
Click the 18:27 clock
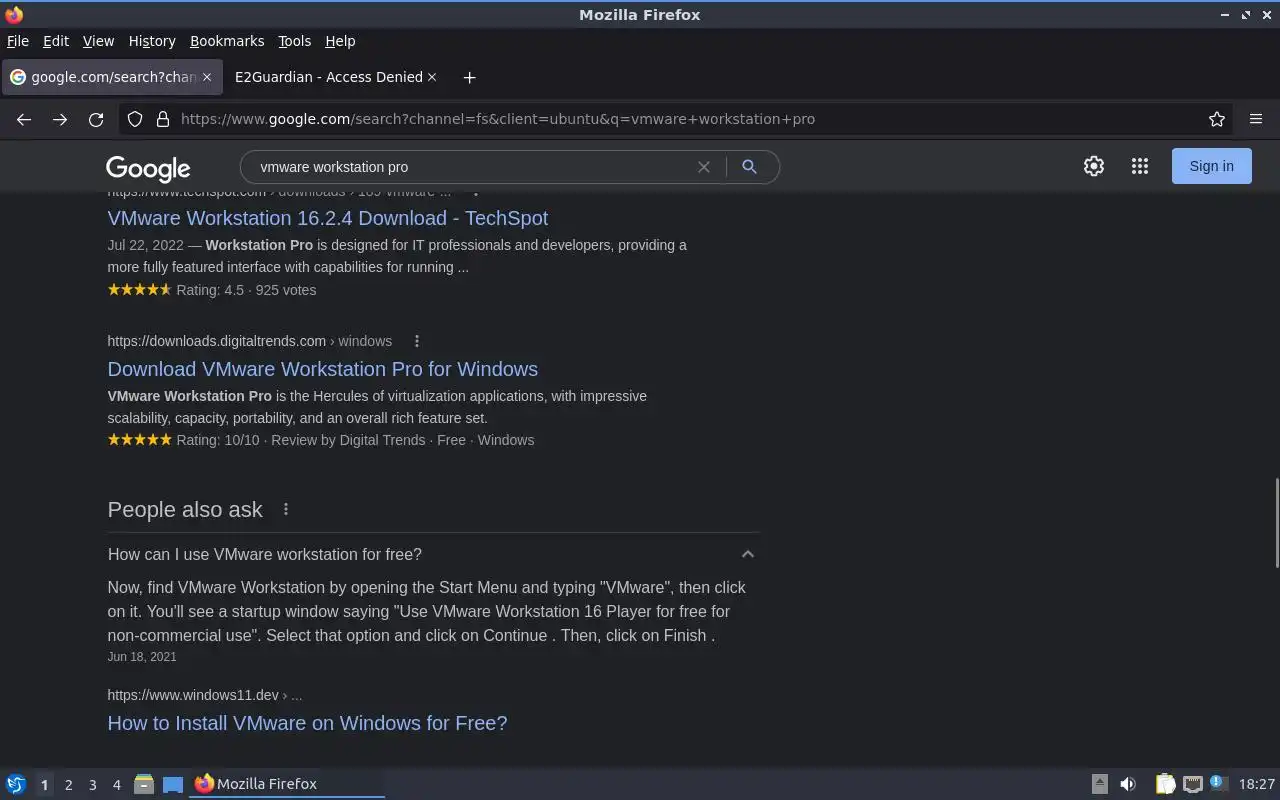(x=1257, y=784)
